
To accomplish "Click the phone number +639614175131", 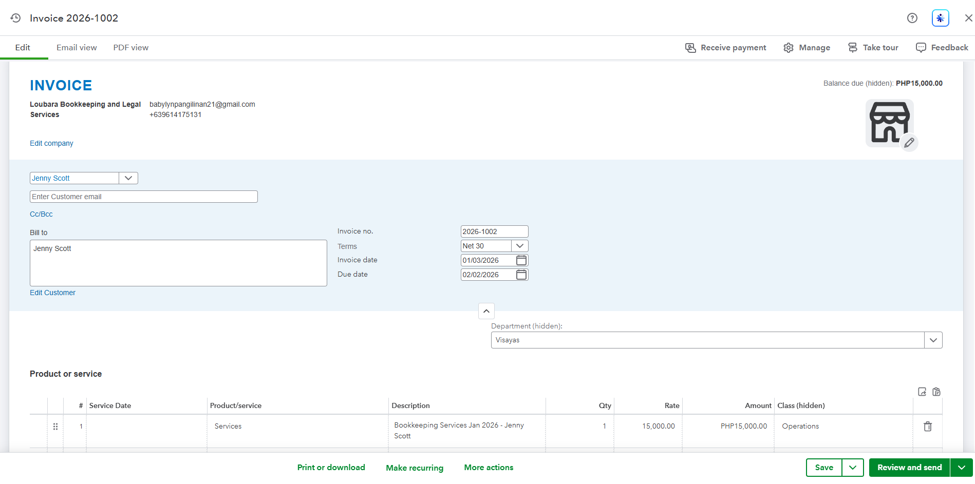I will (x=176, y=115).
